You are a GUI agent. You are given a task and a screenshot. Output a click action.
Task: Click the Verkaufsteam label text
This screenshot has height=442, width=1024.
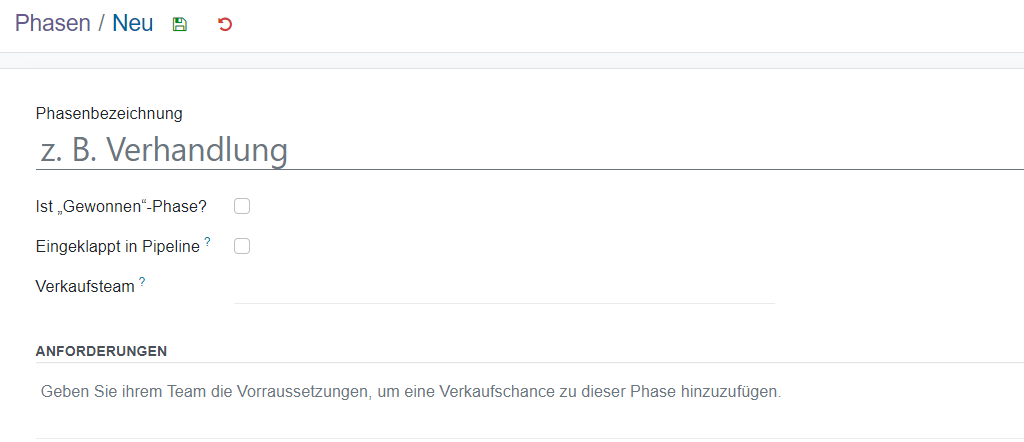click(85, 287)
